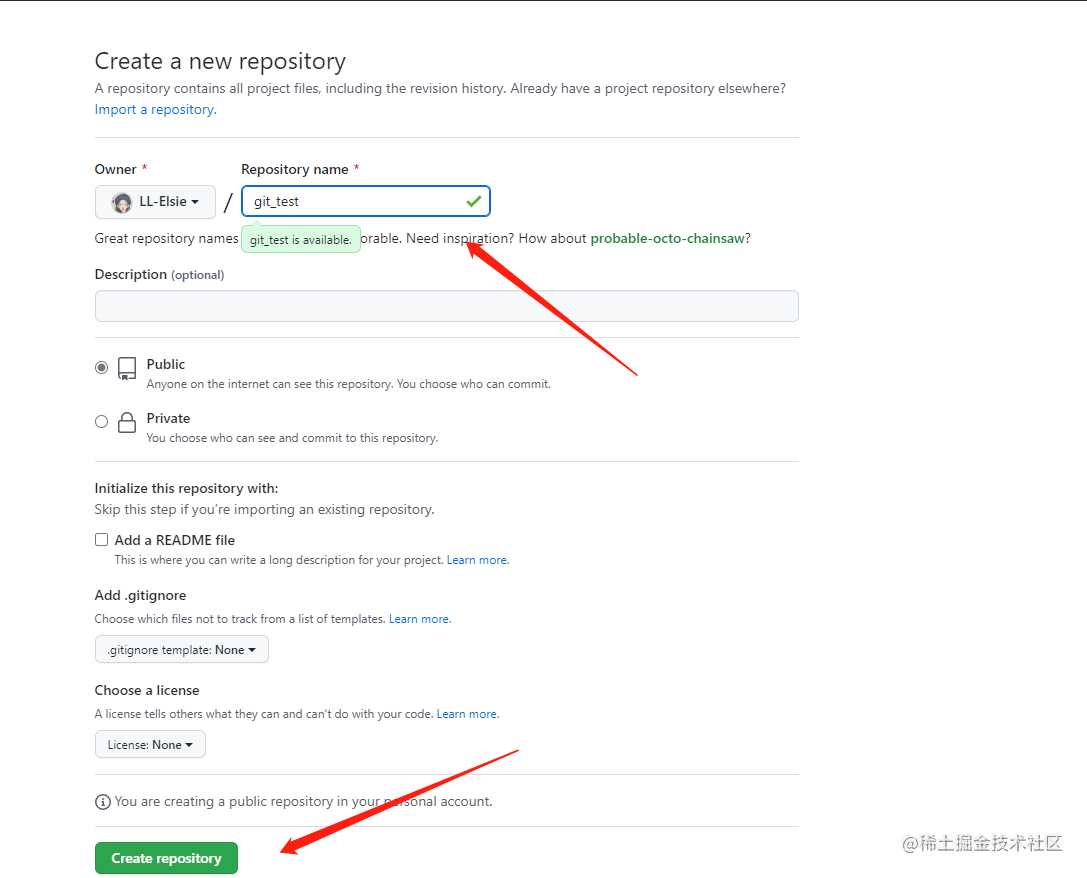Open the LL-Elsie owner dropdown
Viewport: 1087px width, 878px height.
tap(155, 202)
